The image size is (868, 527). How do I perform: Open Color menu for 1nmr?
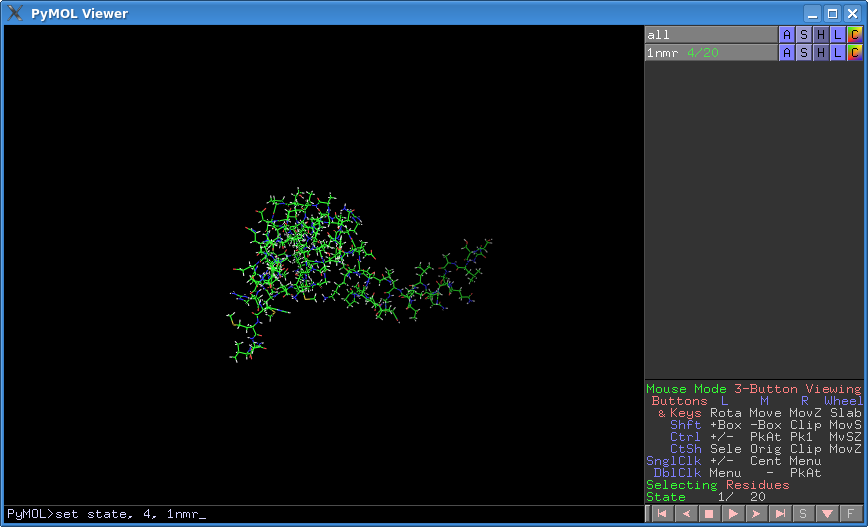[x=854, y=53]
